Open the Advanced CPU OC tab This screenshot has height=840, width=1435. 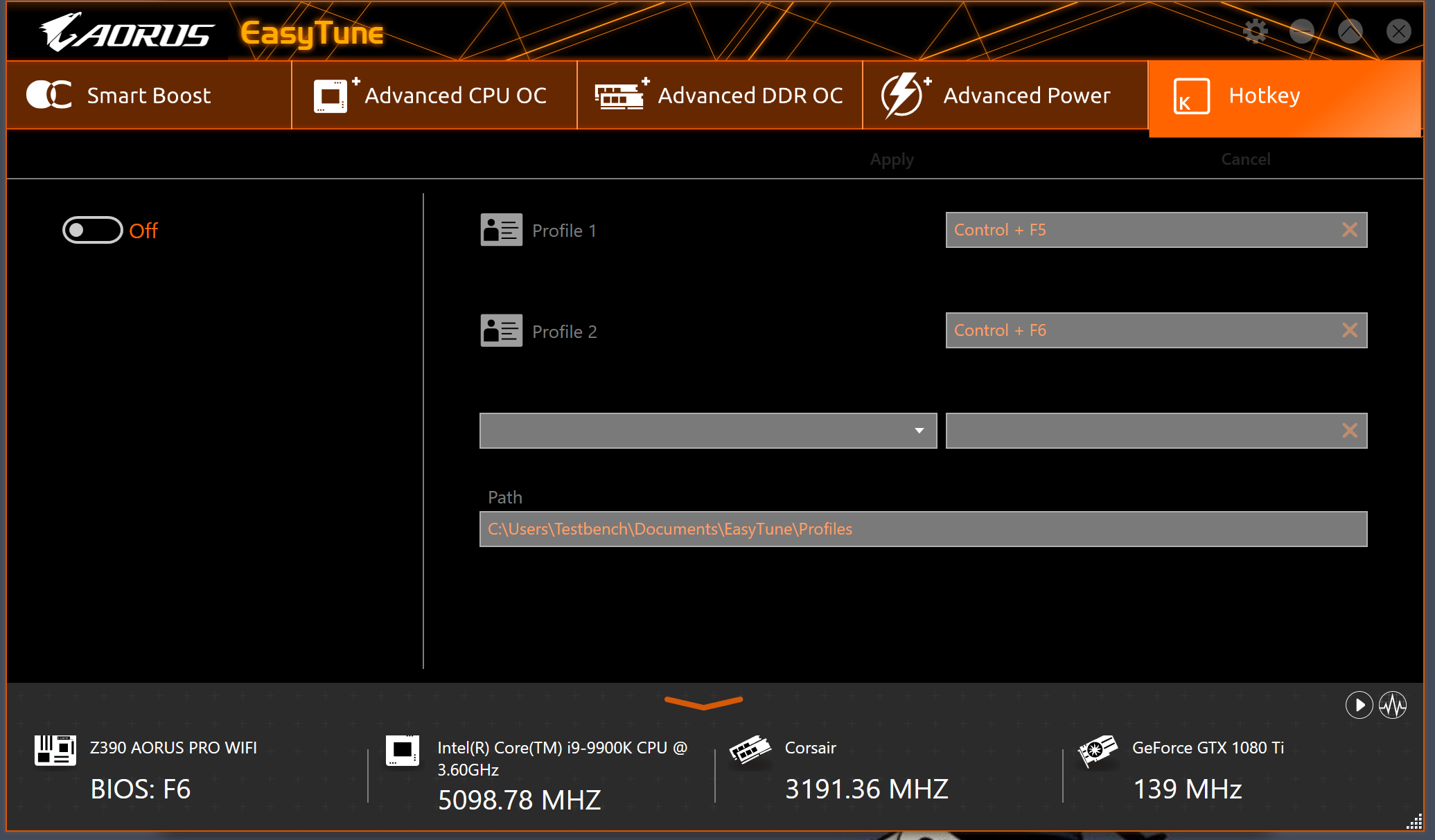pyautogui.click(x=434, y=96)
